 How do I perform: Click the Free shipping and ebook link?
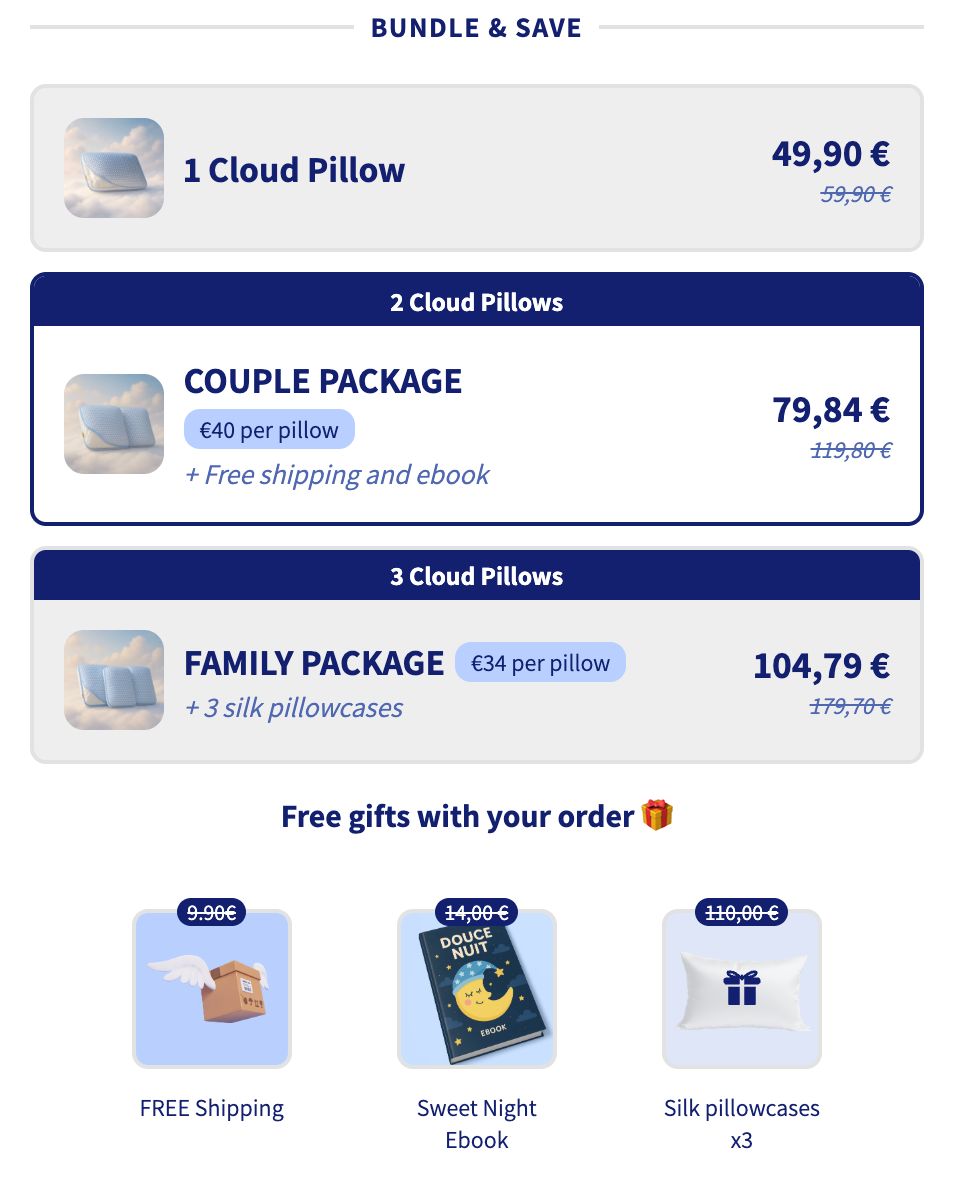click(336, 474)
